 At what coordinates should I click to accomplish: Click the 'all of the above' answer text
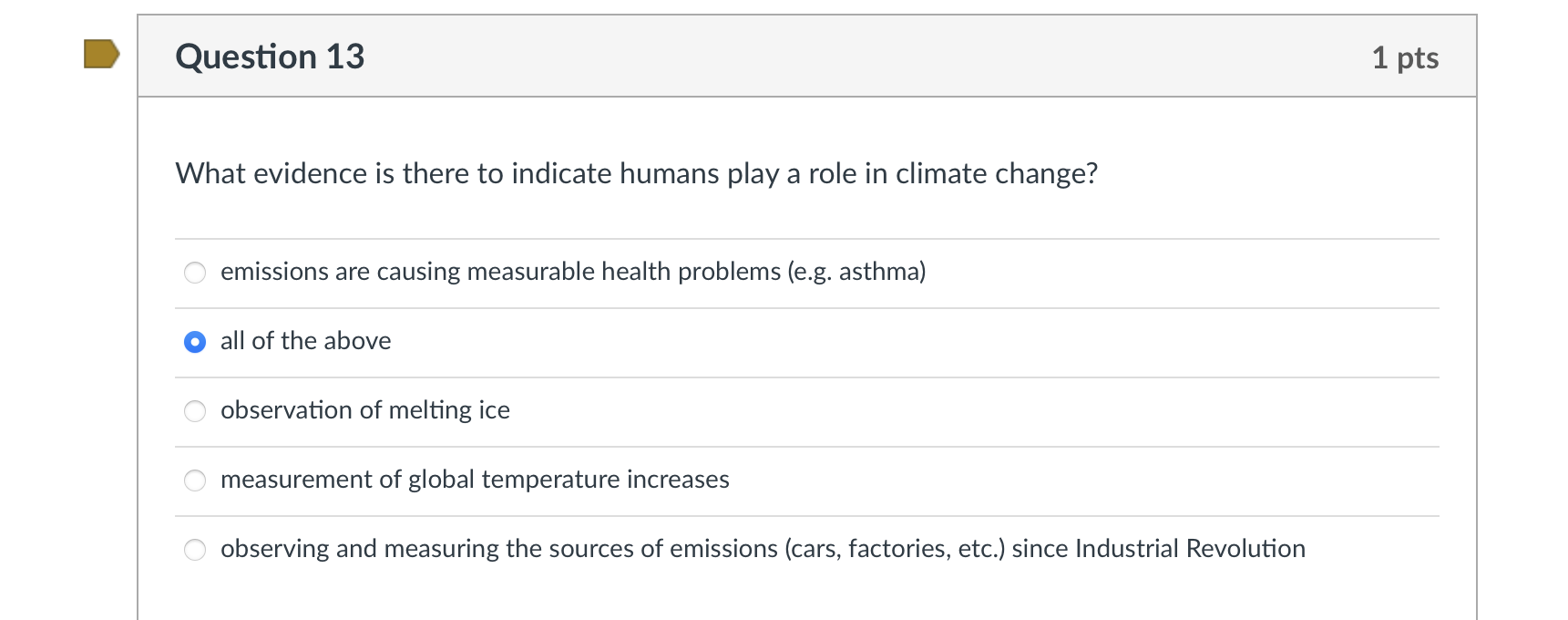click(x=305, y=341)
